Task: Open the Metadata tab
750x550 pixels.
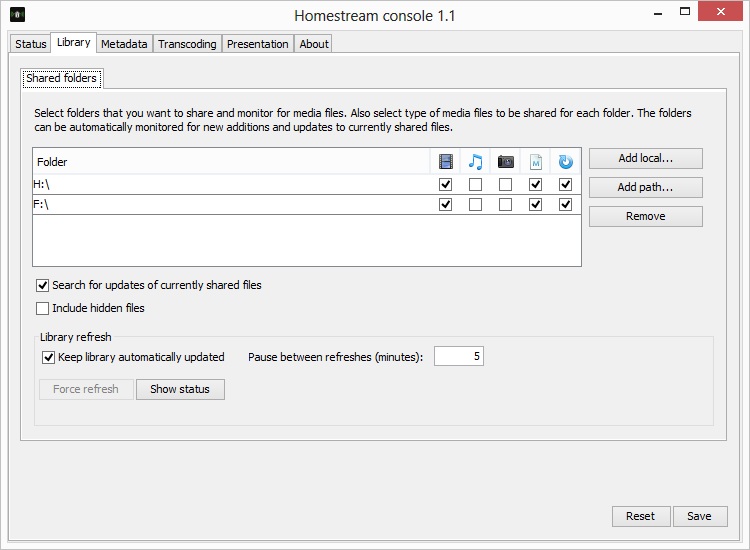Action: coord(124,44)
